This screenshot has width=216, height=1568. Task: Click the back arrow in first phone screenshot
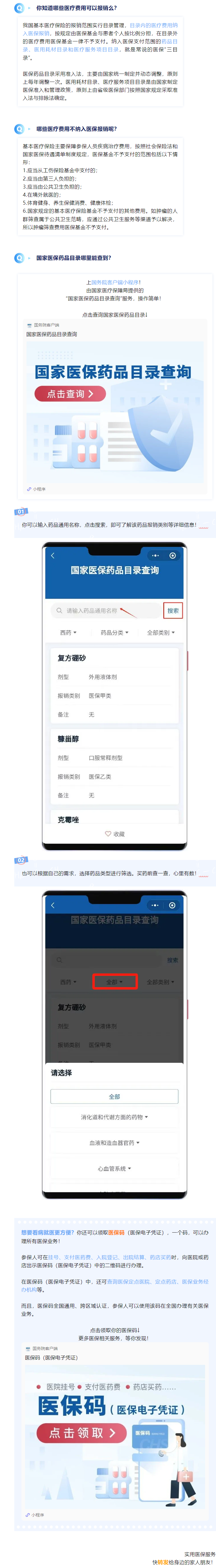click(x=53, y=555)
